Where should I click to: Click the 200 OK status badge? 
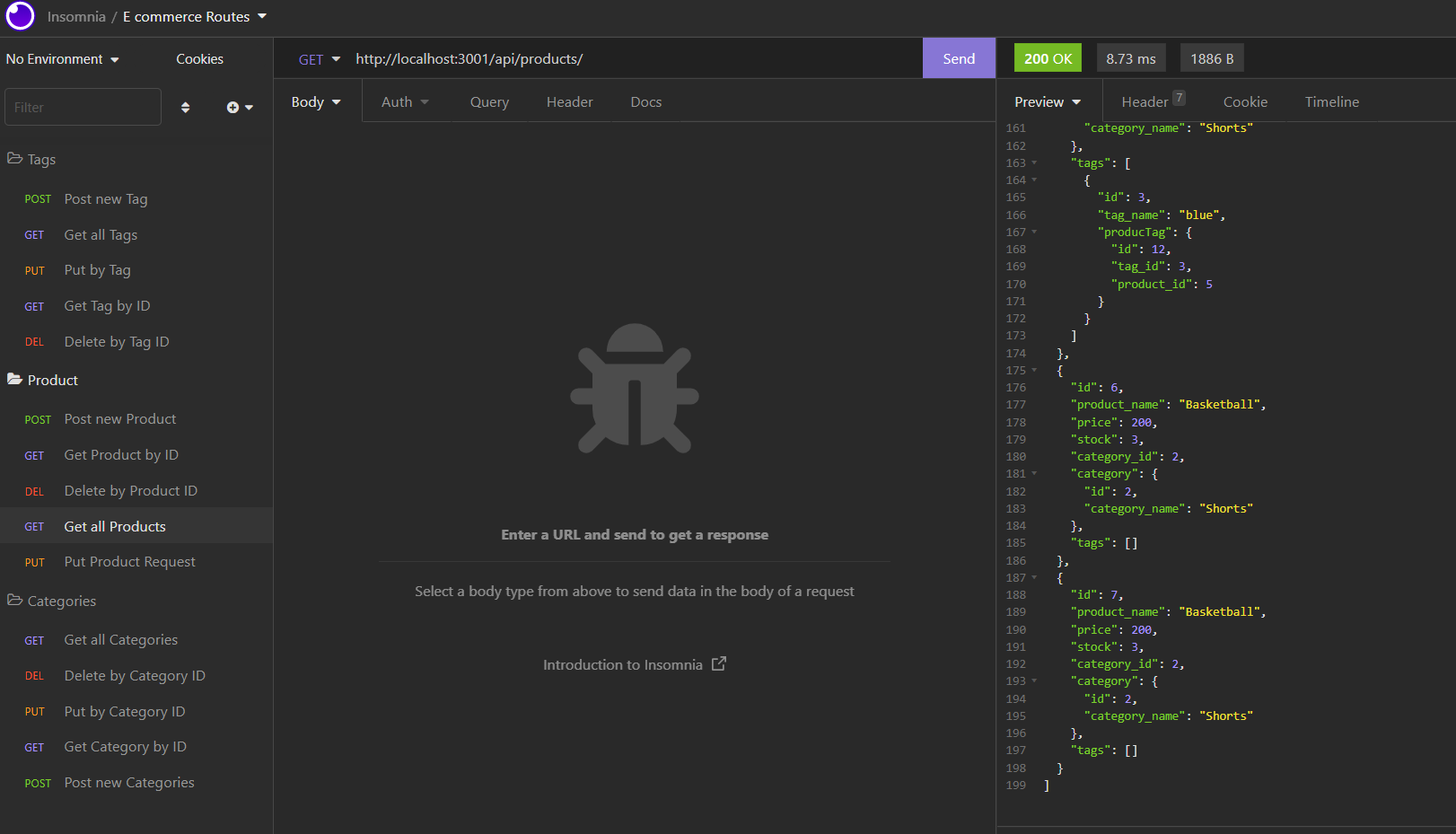pos(1048,58)
